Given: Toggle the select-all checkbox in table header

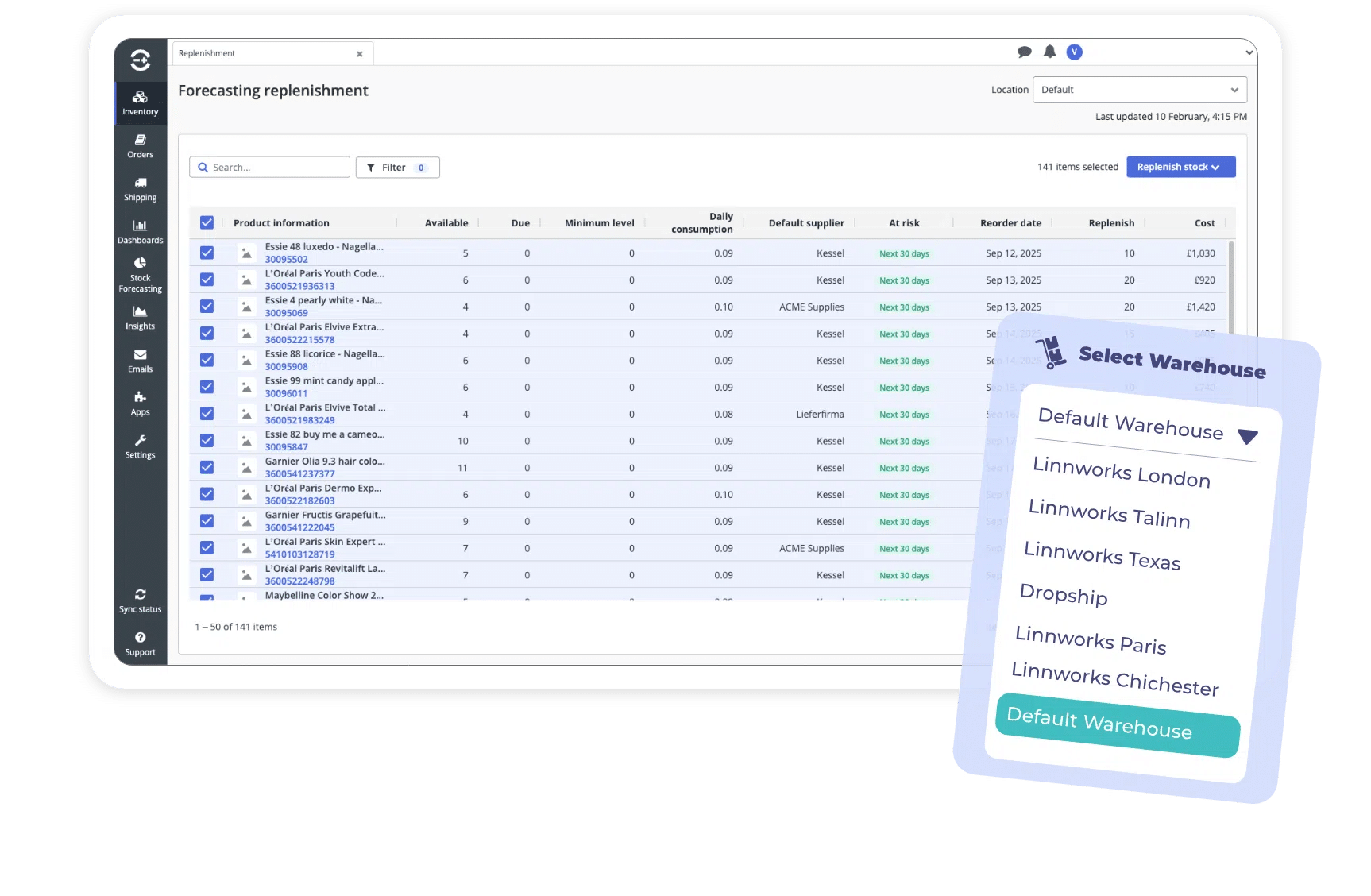Looking at the screenshot, I should pos(207,223).
